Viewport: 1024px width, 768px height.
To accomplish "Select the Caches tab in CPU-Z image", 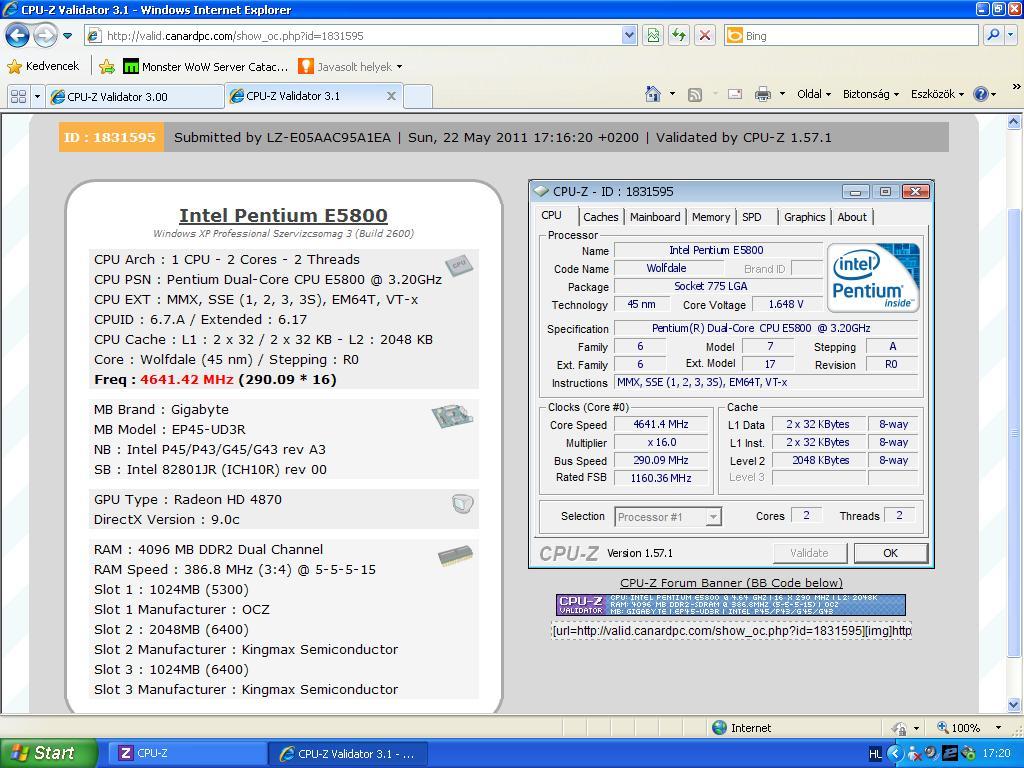I will point(600,217).
